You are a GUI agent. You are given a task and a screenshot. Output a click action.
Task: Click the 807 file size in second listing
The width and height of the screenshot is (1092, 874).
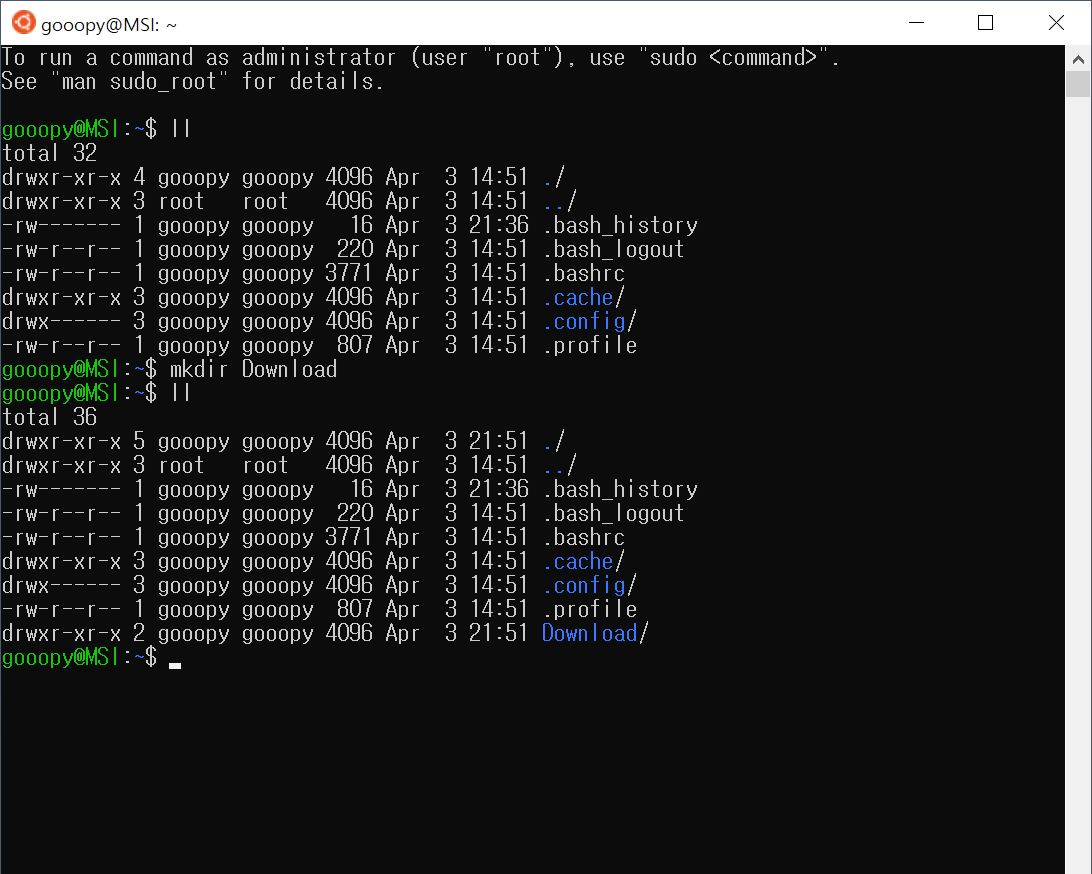[x=354, y=609]
